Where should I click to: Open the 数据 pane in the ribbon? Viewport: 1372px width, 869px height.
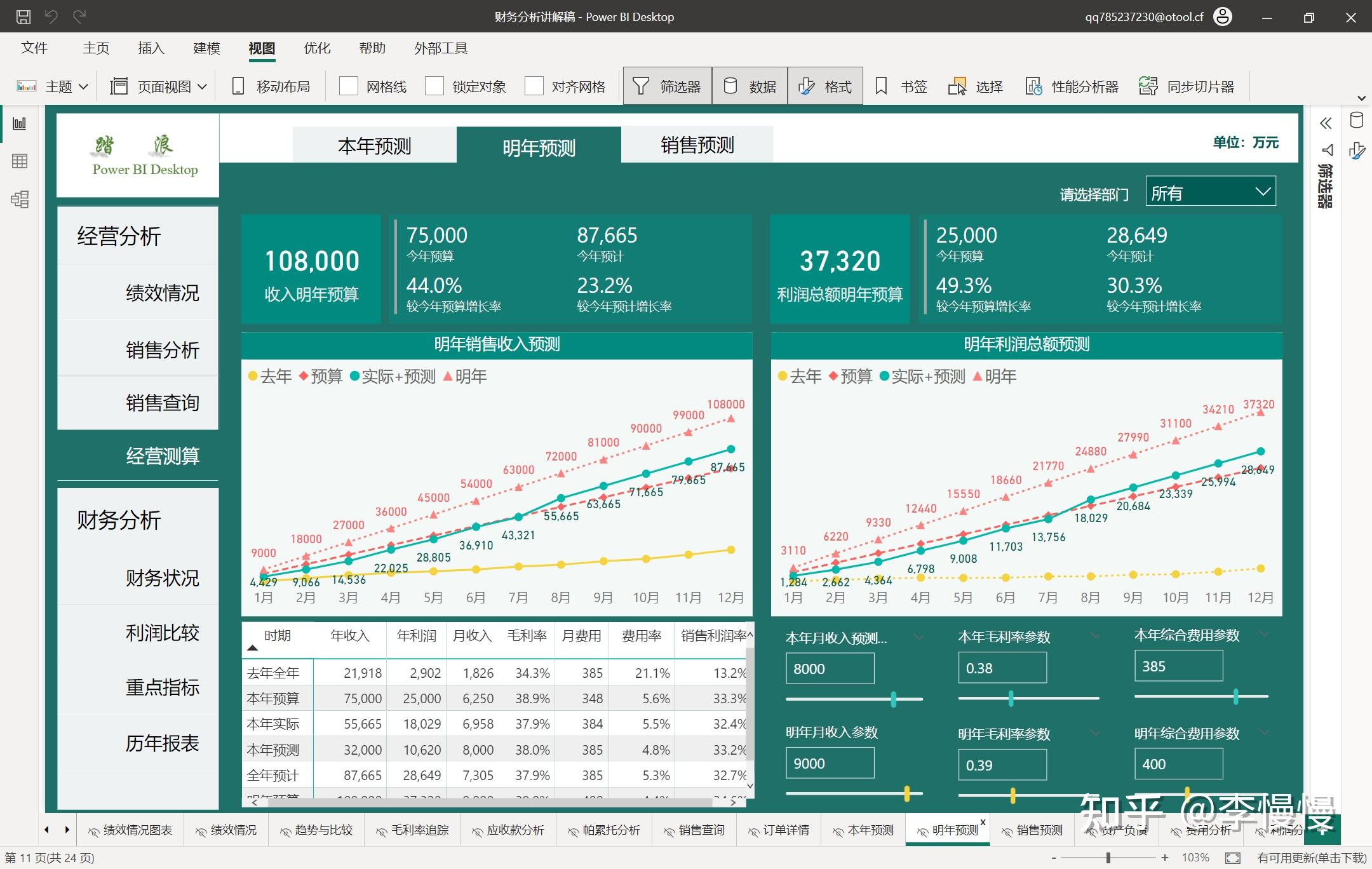pos(750,85)
